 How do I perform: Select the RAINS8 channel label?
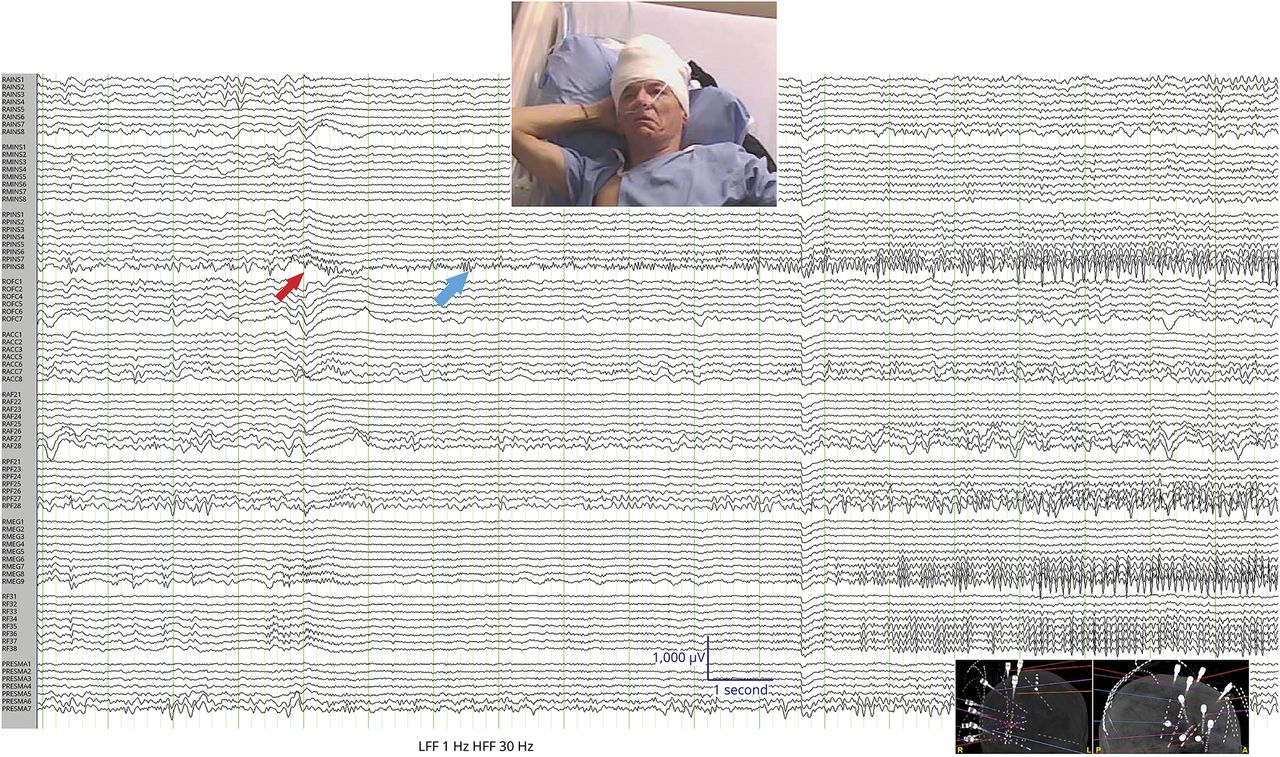[13, 132]
